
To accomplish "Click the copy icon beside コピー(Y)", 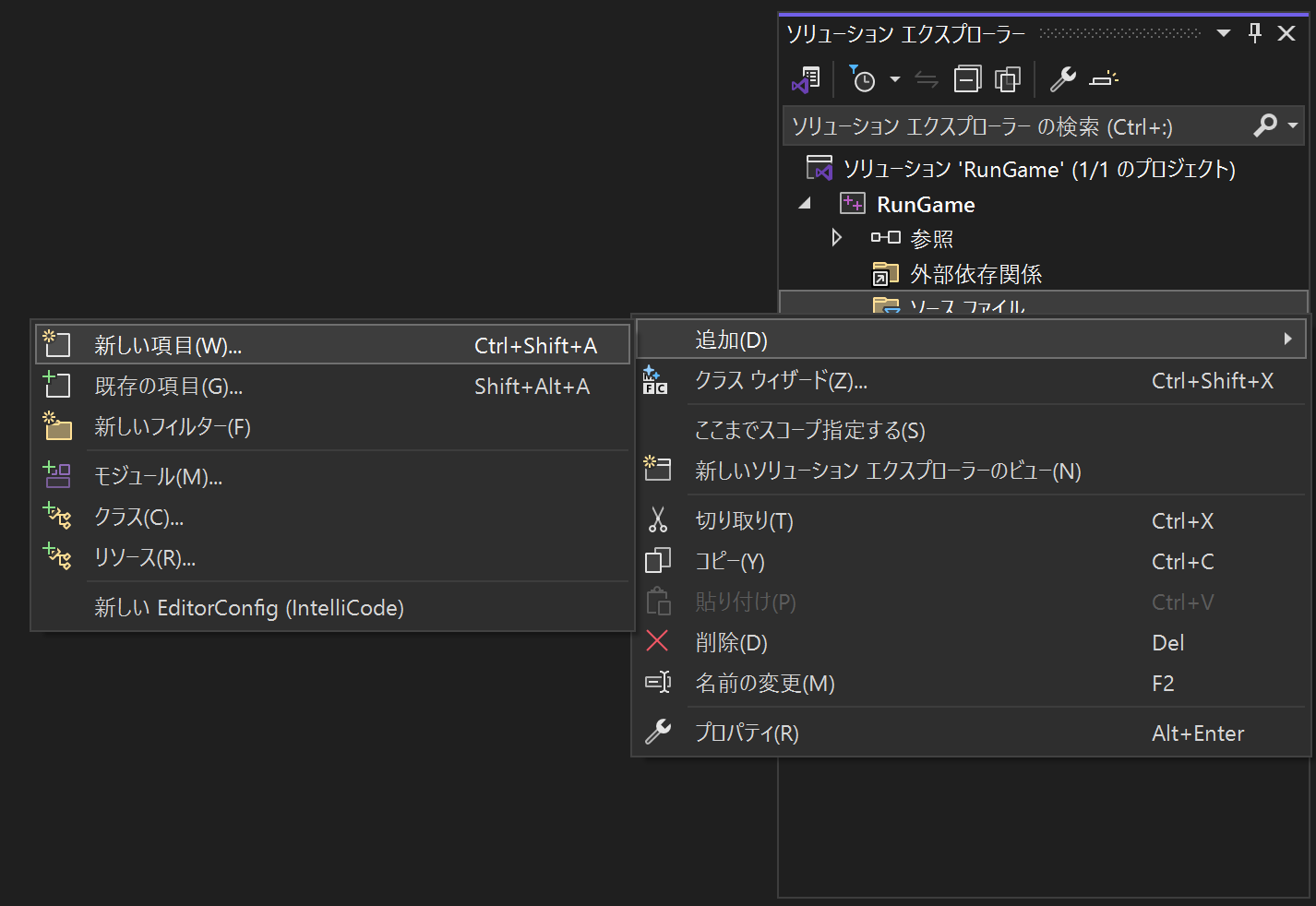I will pos(657,561).
